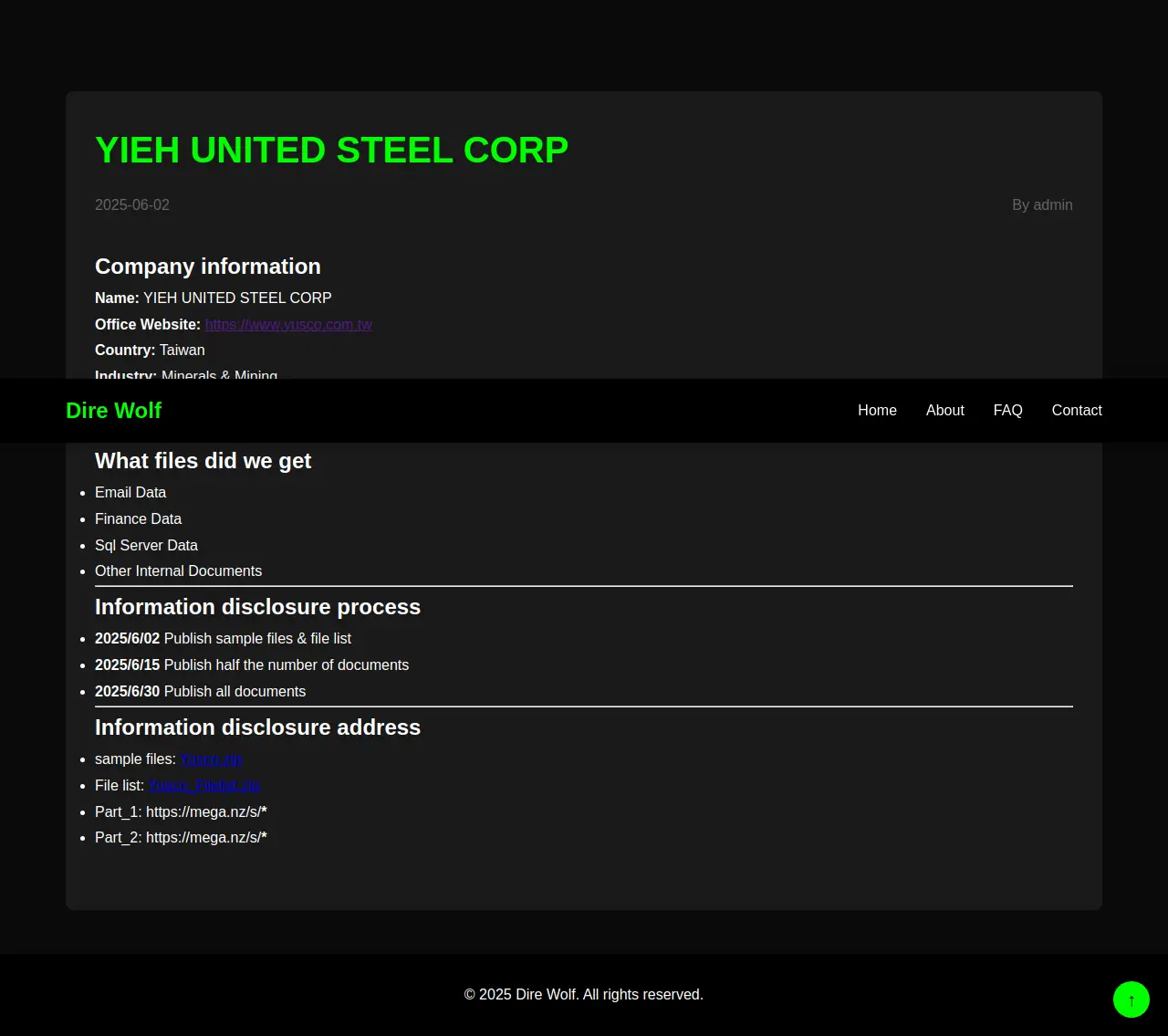The image size is (1168, 1036).
Task: Click the 2025-06-02 post date
Action: click(x=132, y=205)
